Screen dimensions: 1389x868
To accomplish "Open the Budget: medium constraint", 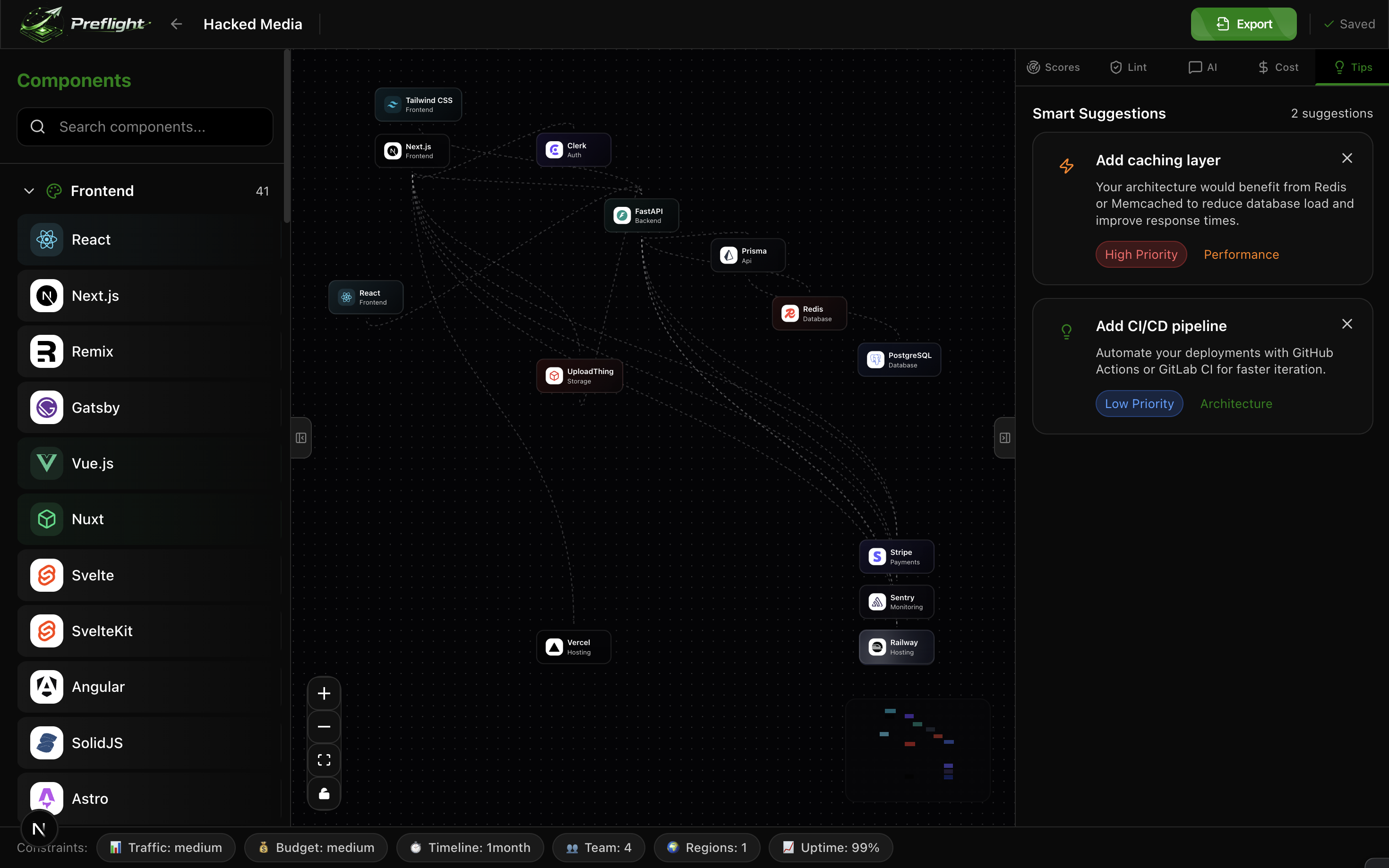I will point(316,847).
